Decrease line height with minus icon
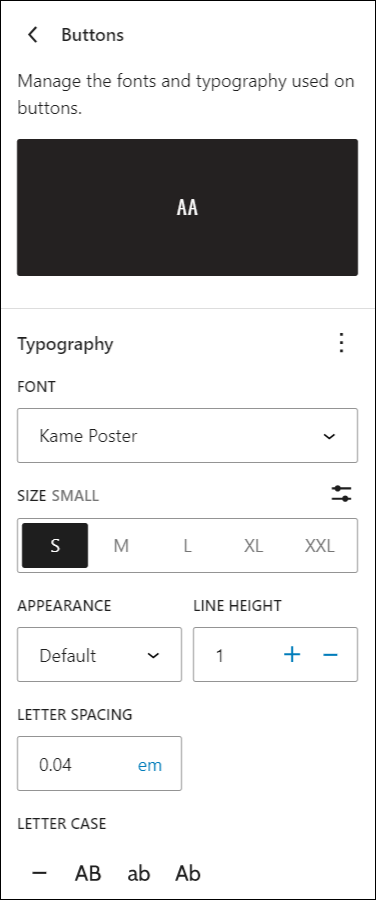 click(330, 654)
